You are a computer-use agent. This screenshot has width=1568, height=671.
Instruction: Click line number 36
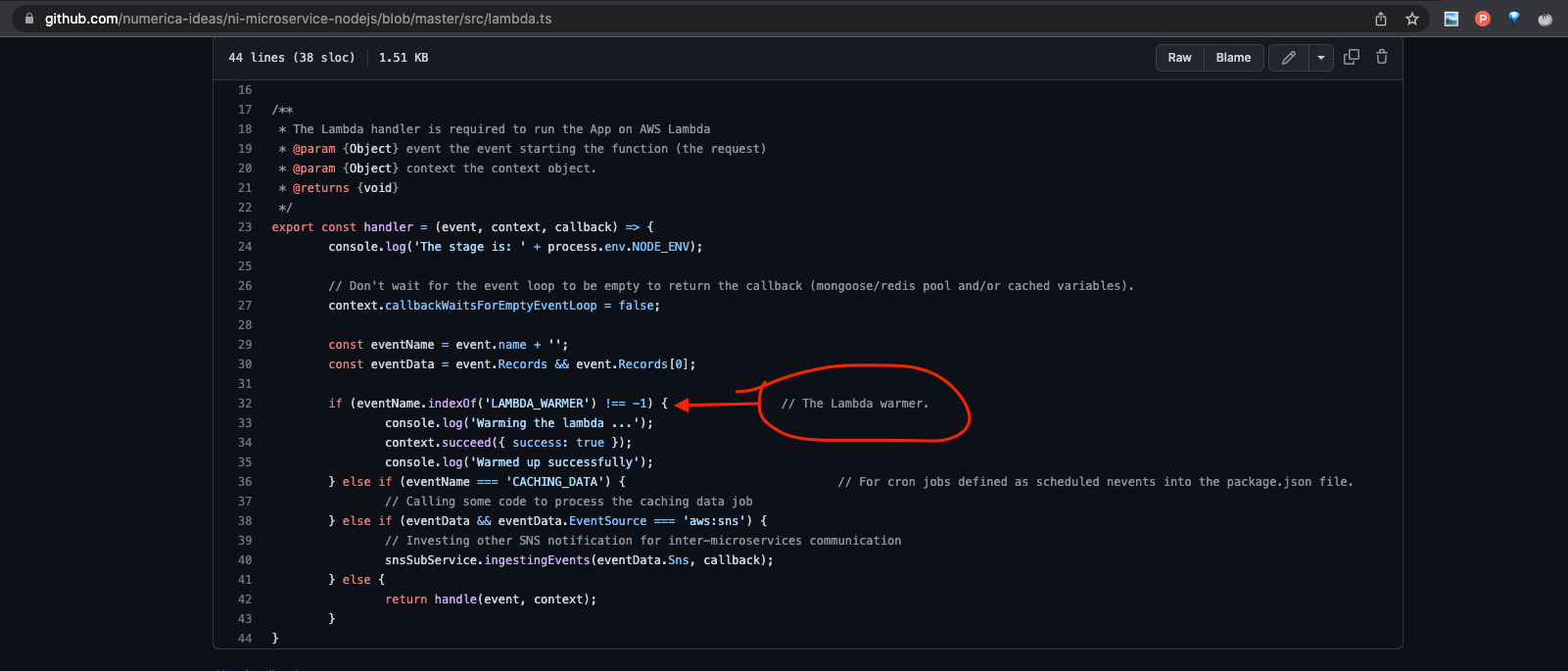point(245,482)
